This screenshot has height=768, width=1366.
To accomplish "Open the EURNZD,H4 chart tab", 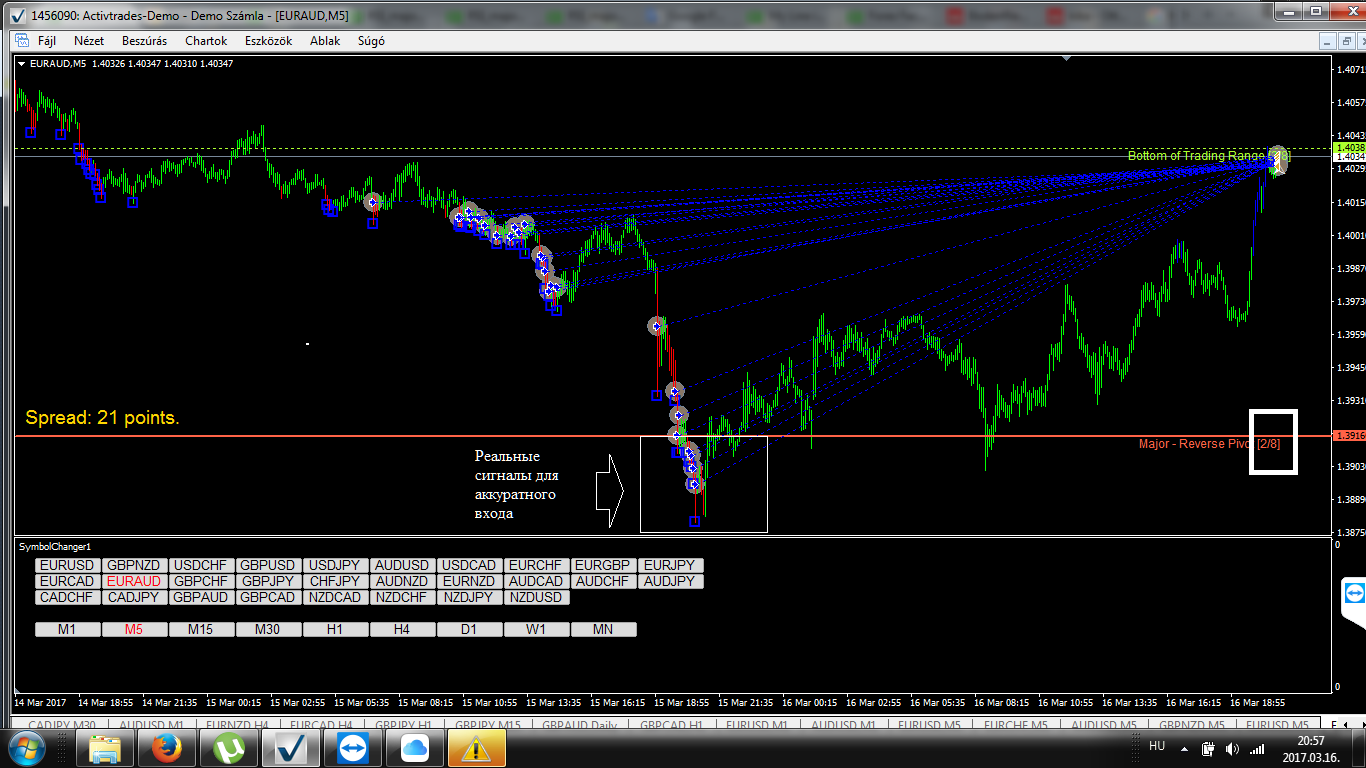I will tap(235, 724).
